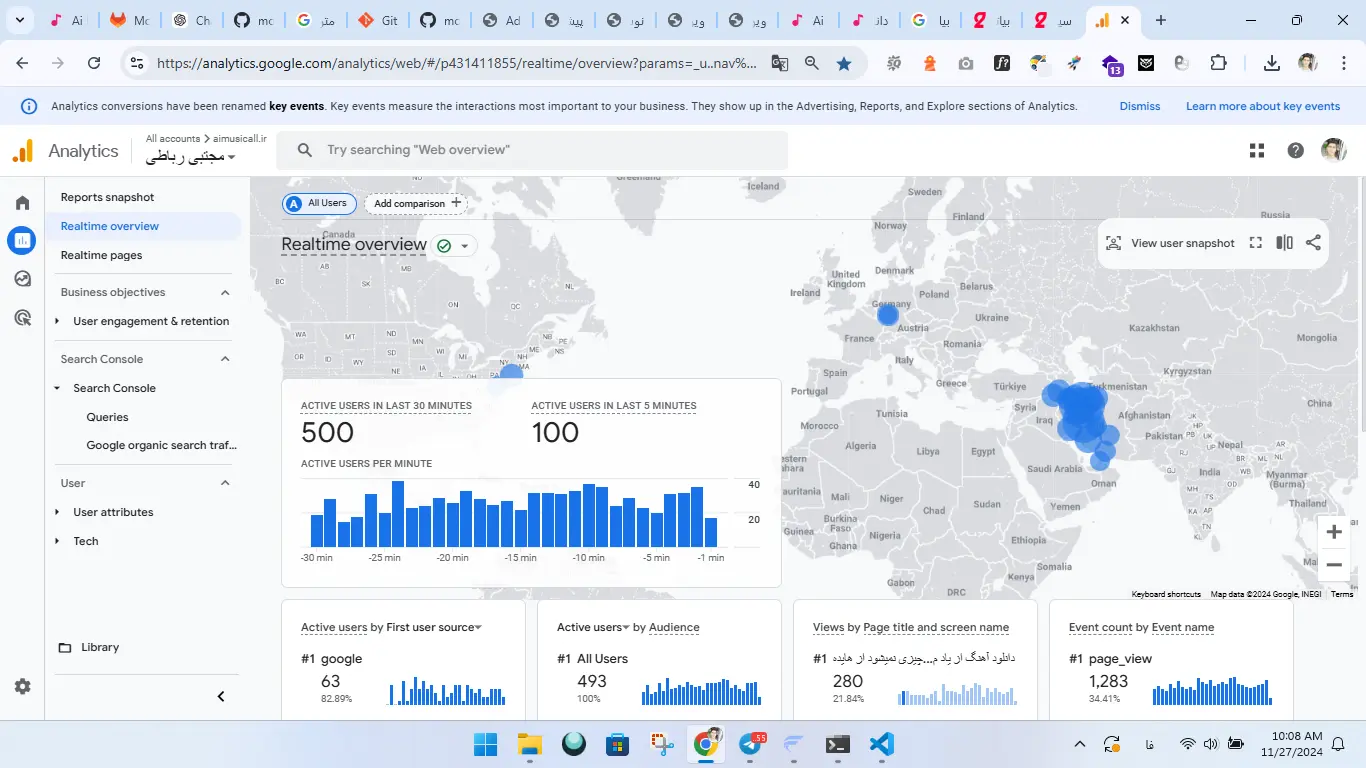Open Google organic search traffic report
Image resolution: width=1366 pixels, height=768 pixels.
pos(161,446)
